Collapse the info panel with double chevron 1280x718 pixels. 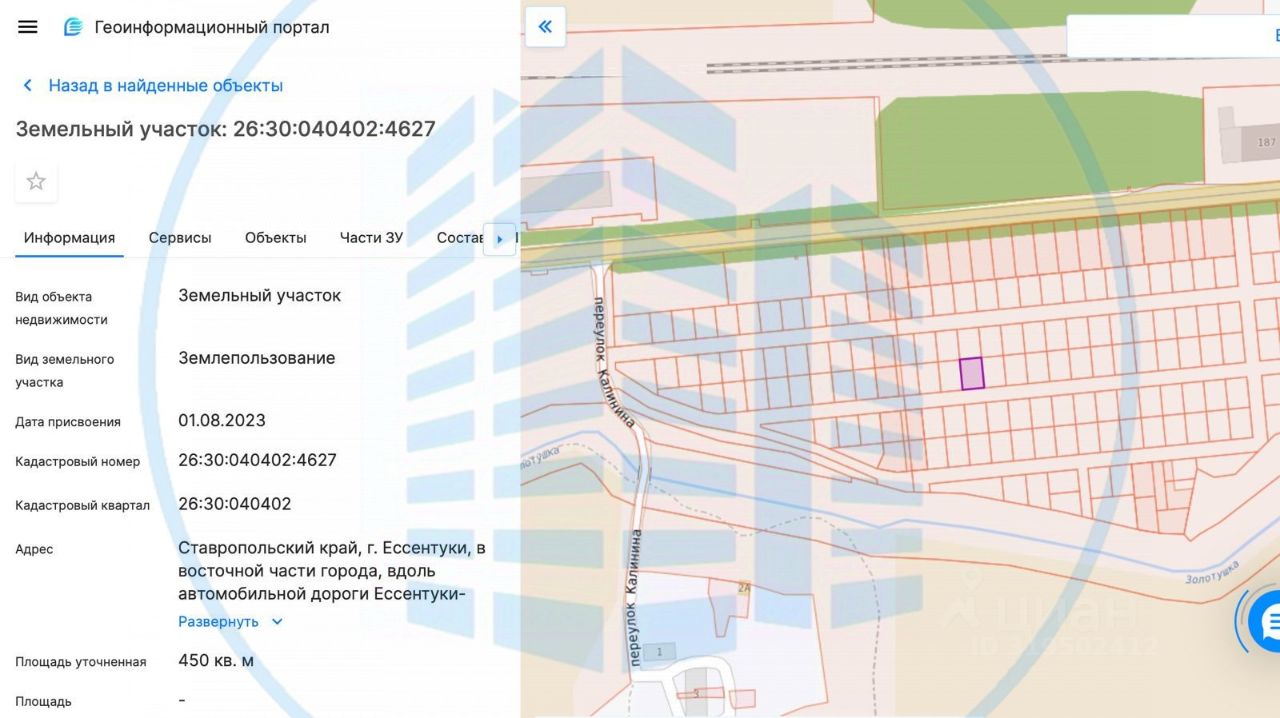(545, 27)
